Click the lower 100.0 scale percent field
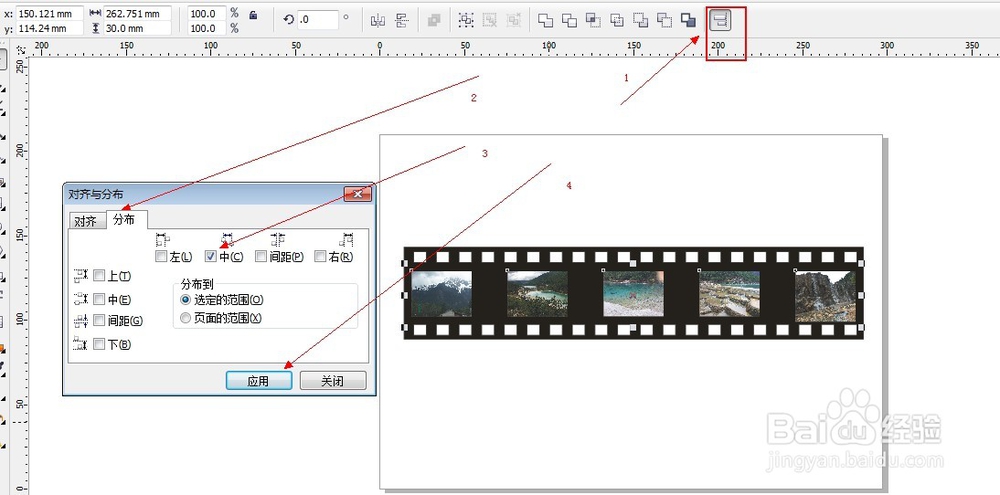Image resolution: width=1000 pixels, height=495 pixels. click(x=207, y=28)
